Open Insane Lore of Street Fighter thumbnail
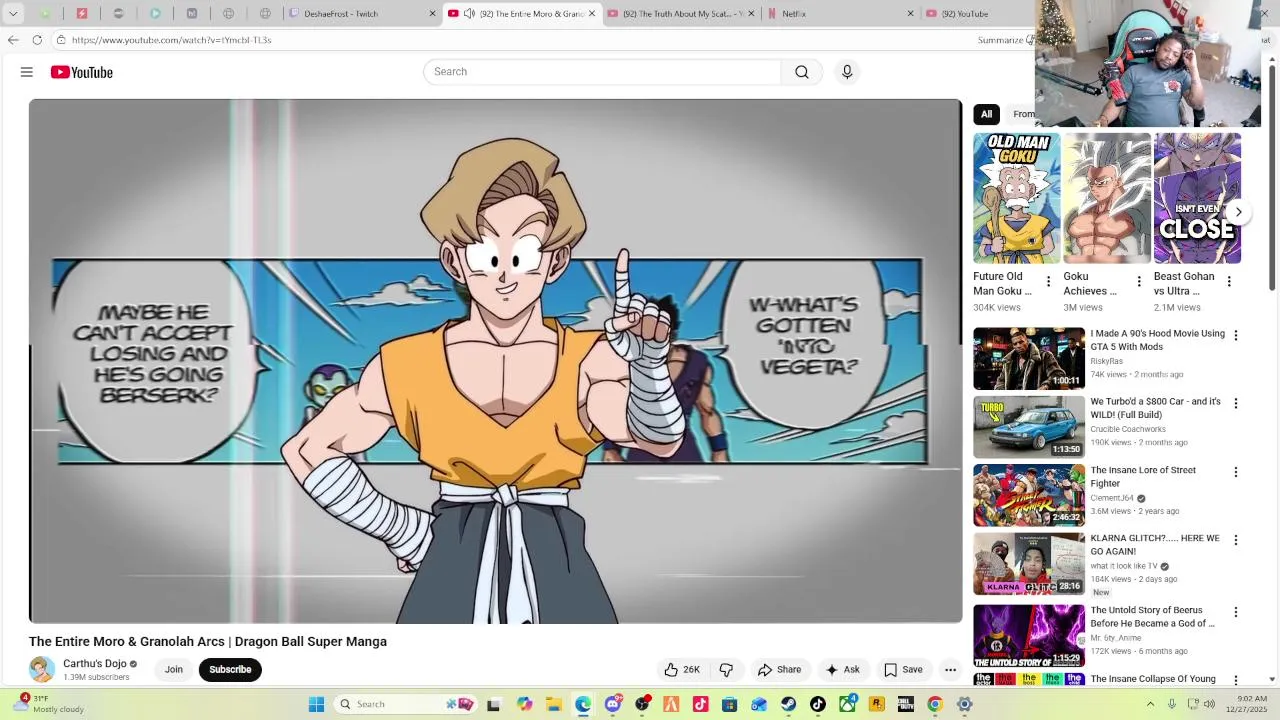 point(1029,495)
